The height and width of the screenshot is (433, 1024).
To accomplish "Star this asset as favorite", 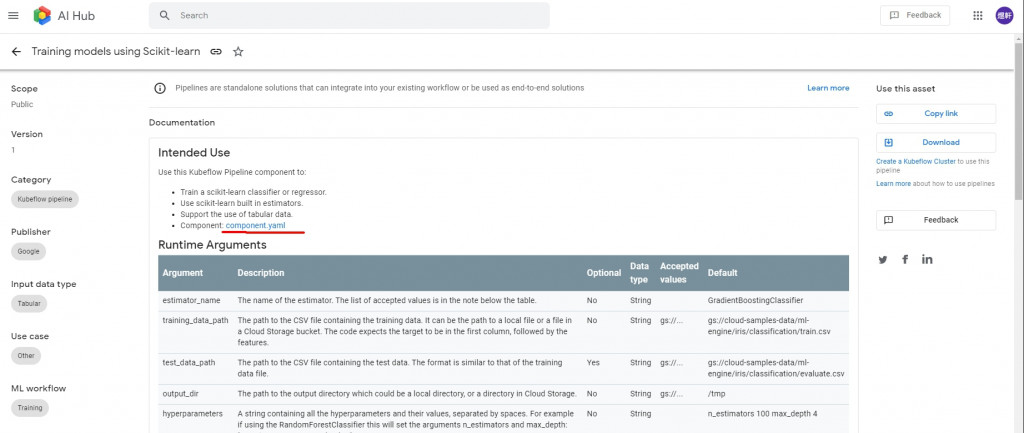I will coord(238,52).
